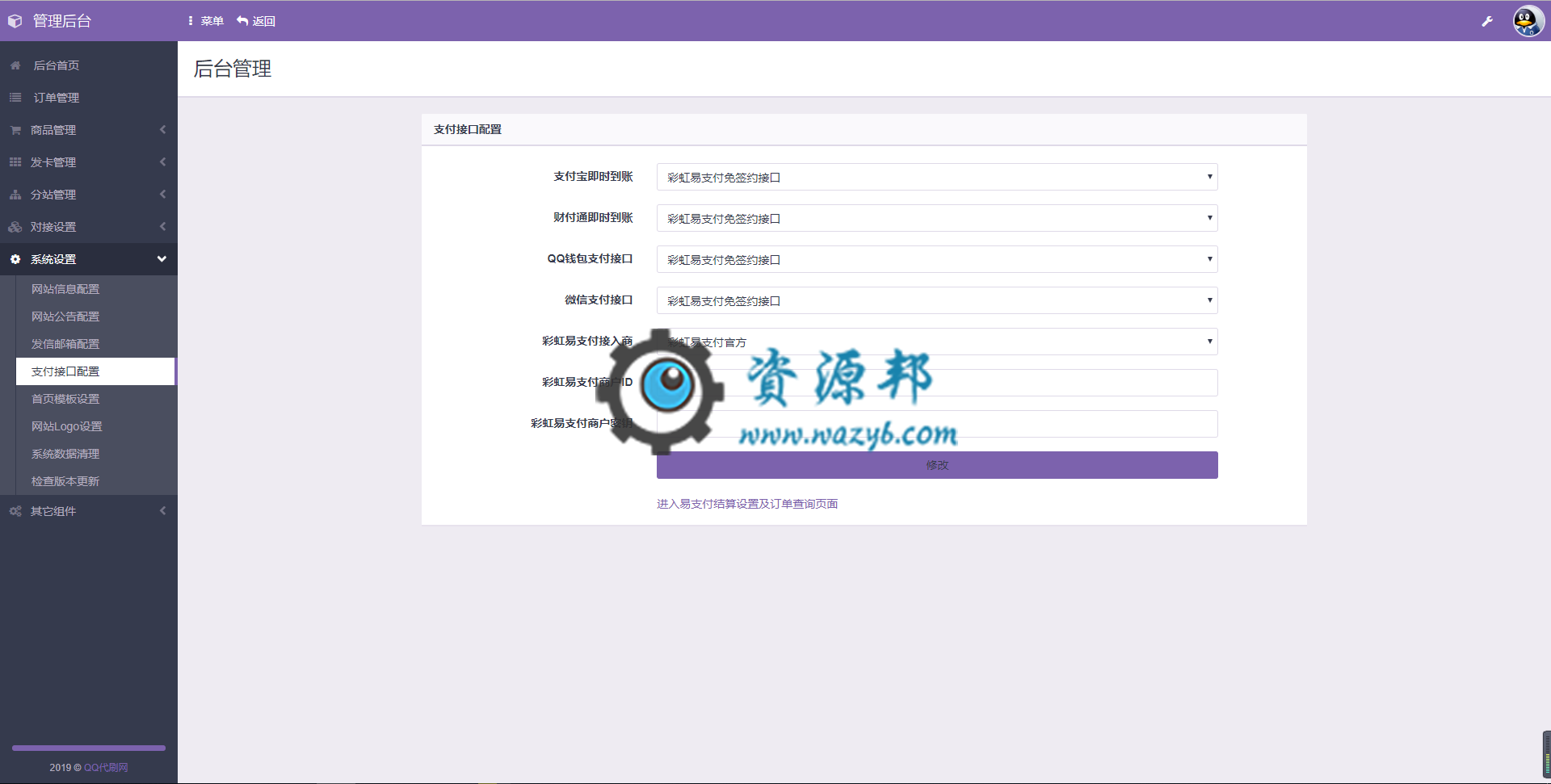The image size is (1551, 784).
Task: Click the 管理后台 brand title
Action: click(62, 21)
